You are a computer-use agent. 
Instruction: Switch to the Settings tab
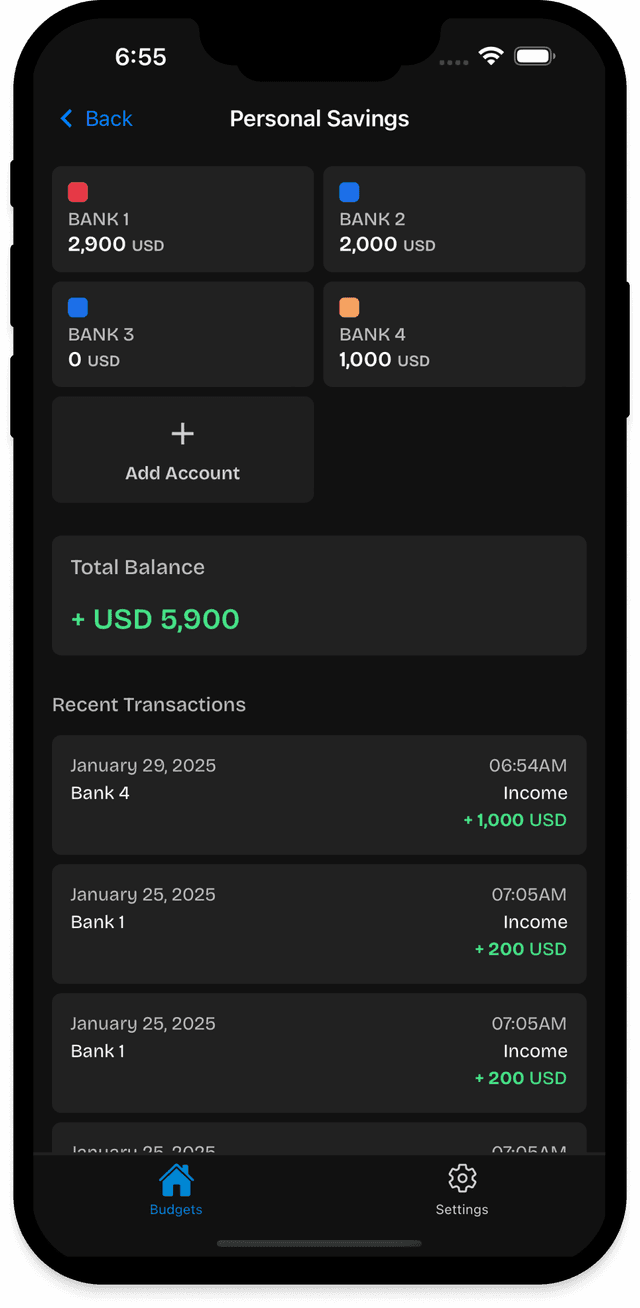point(461,1190)
